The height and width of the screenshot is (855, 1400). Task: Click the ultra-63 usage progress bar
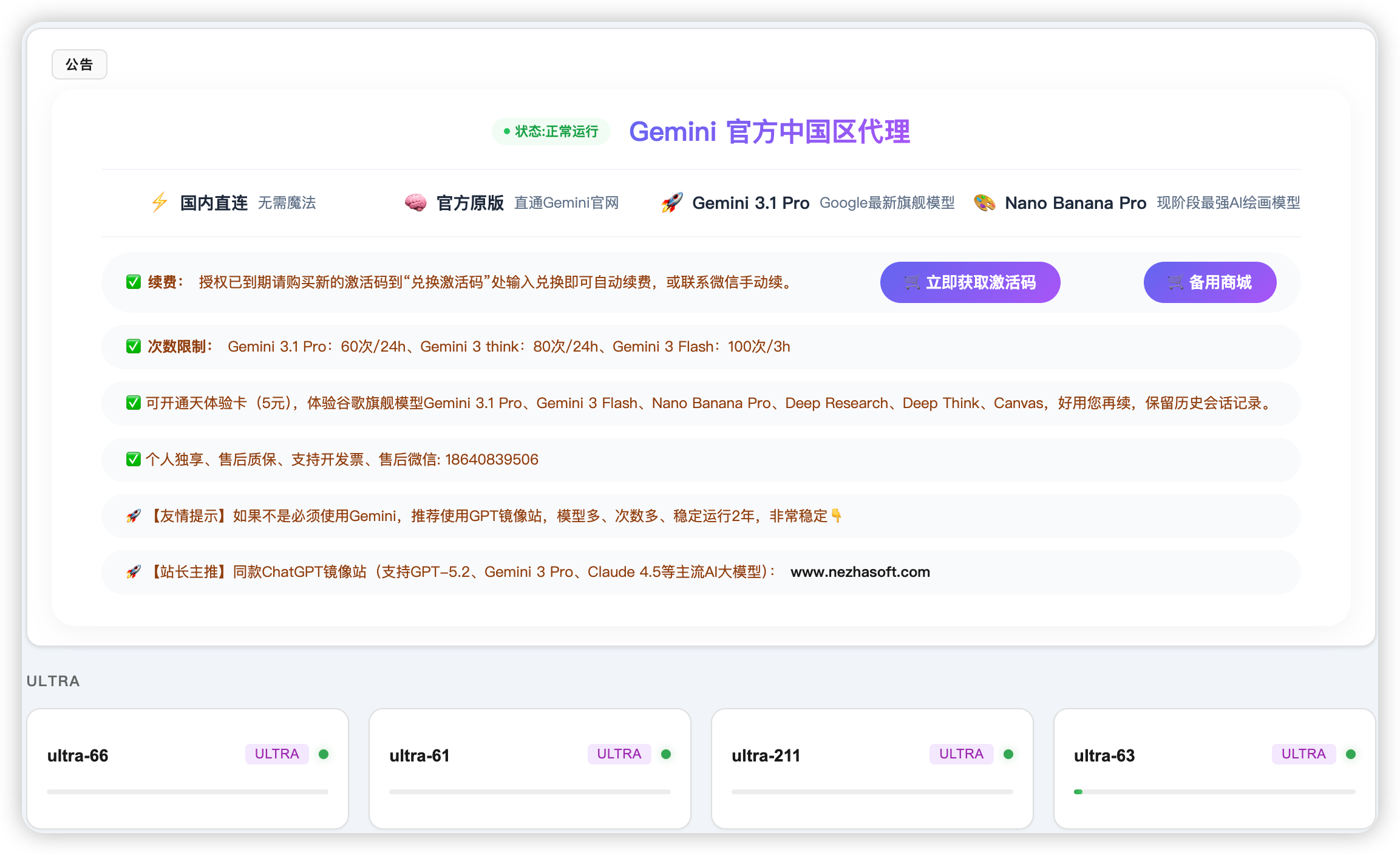[1214, 792]
